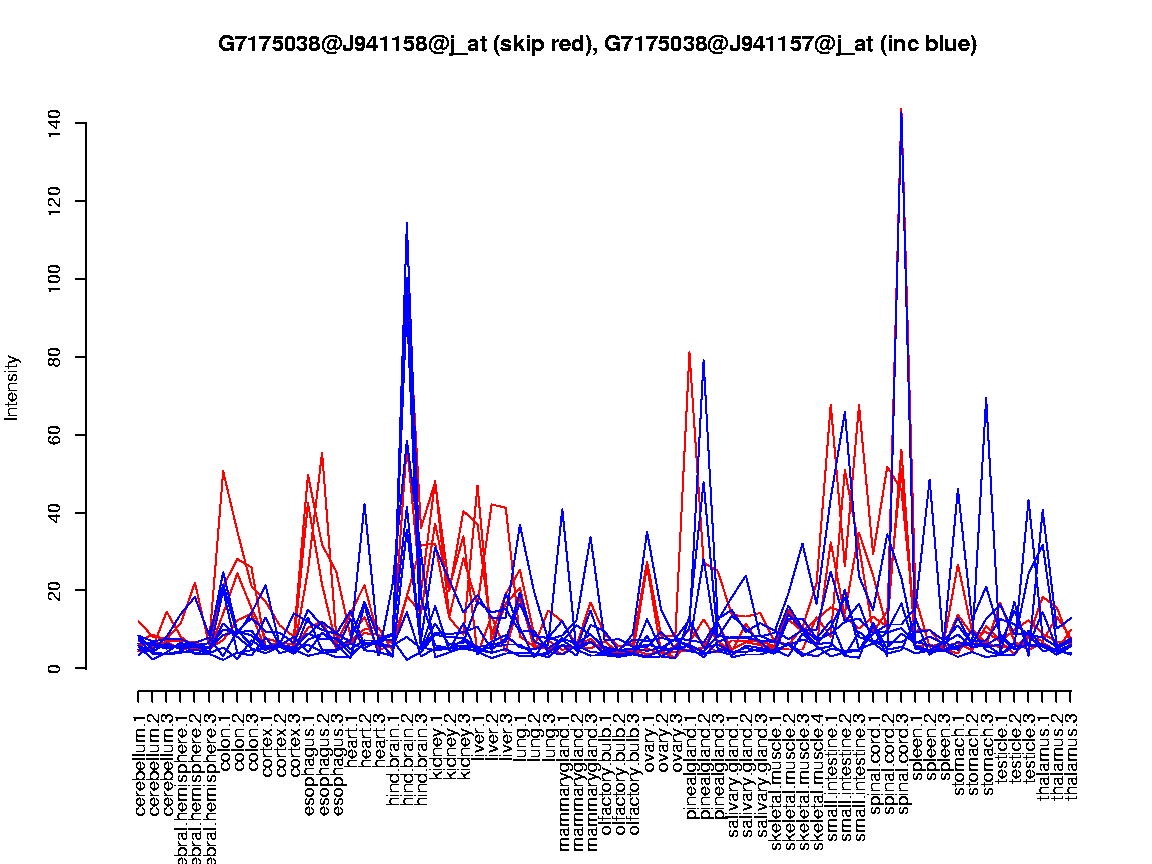This screenshot has height=864, width=1152.
Task: Click the Intensity y-axis label
Action: coord(13,387)
